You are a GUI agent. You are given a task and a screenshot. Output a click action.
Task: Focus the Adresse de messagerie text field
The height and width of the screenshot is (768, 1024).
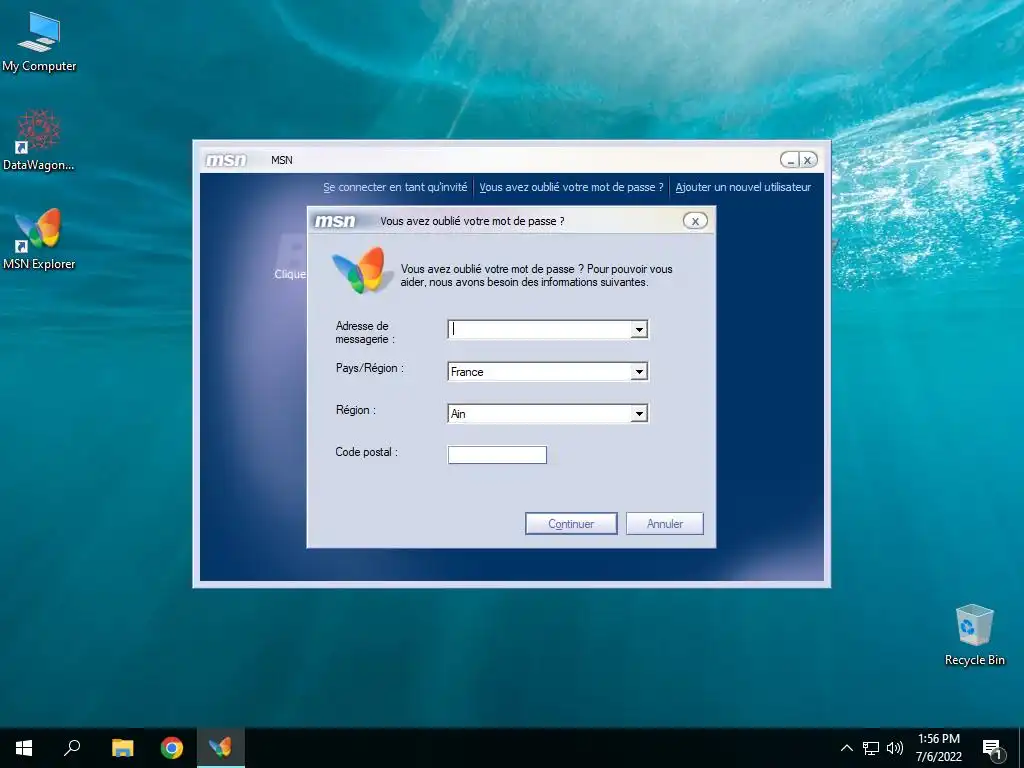point(539,330)
